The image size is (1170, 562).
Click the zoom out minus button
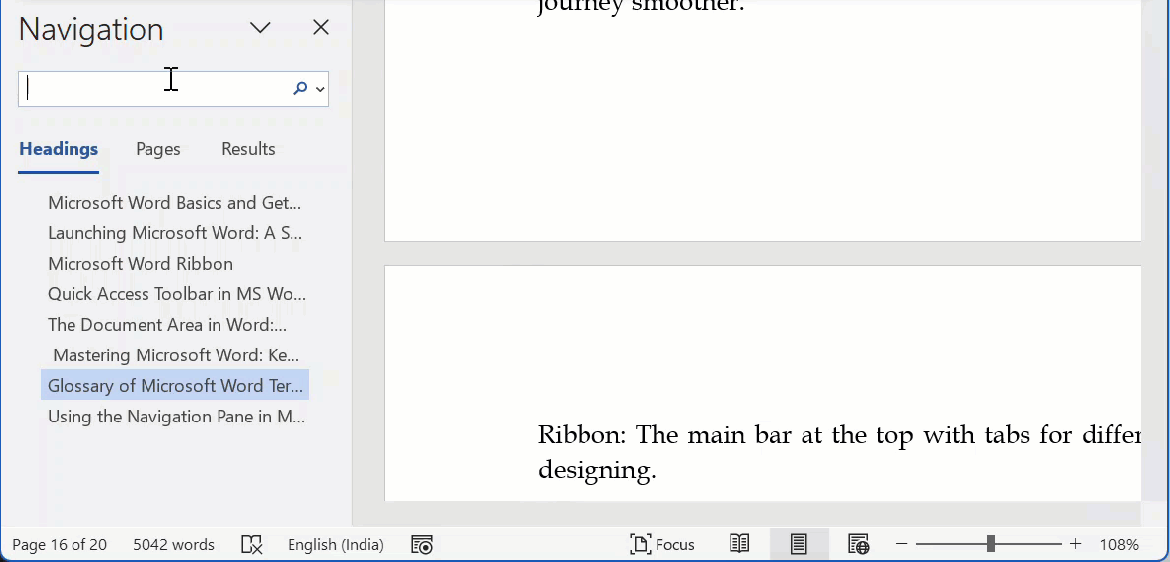(x=901, y=544)
